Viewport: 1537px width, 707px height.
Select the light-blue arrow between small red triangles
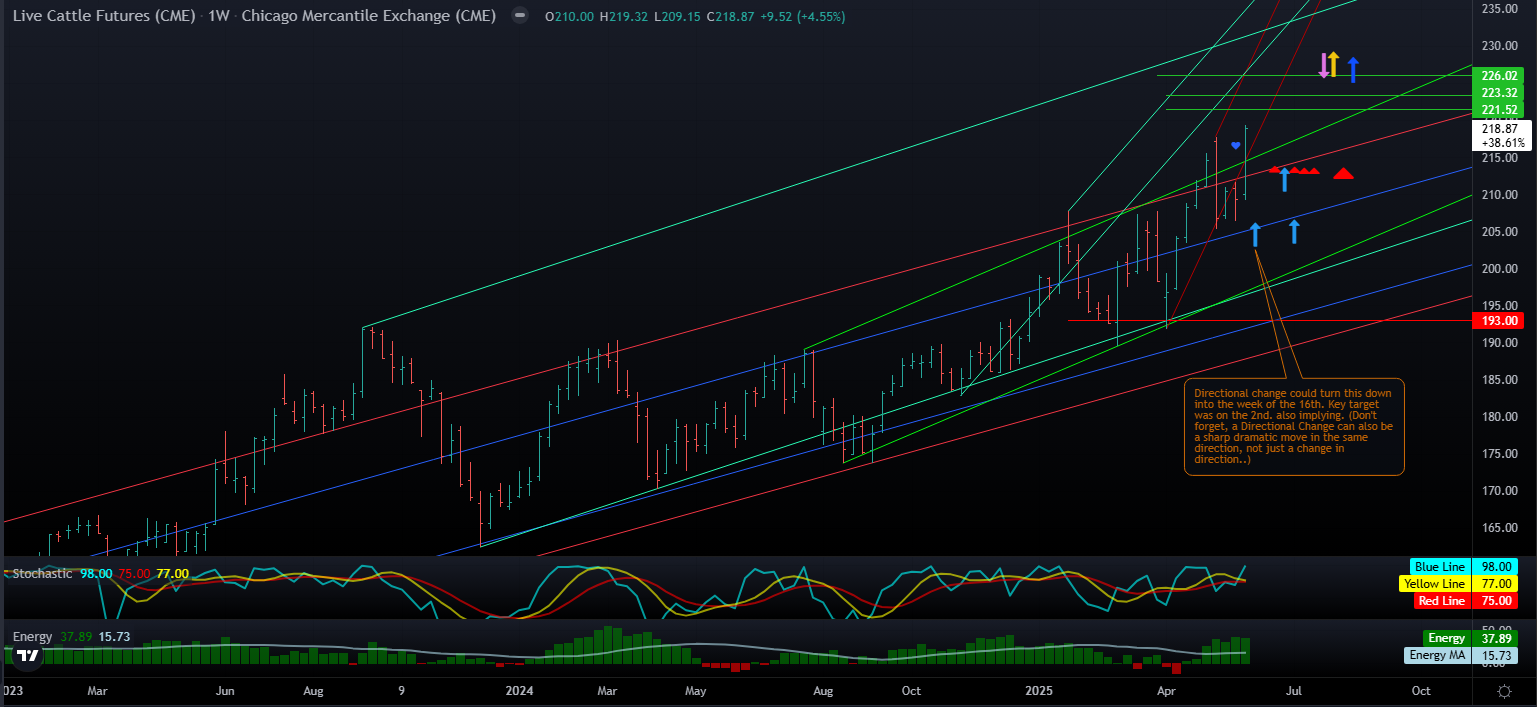tap(1284, 180)
